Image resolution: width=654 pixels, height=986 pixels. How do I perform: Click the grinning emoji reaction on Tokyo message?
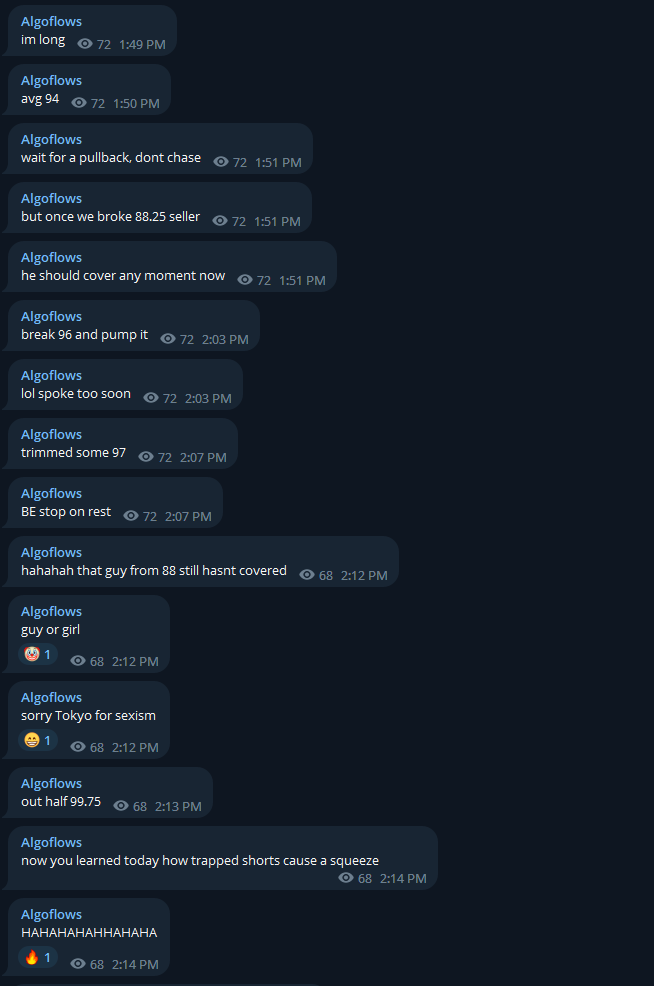click(38, 740)
